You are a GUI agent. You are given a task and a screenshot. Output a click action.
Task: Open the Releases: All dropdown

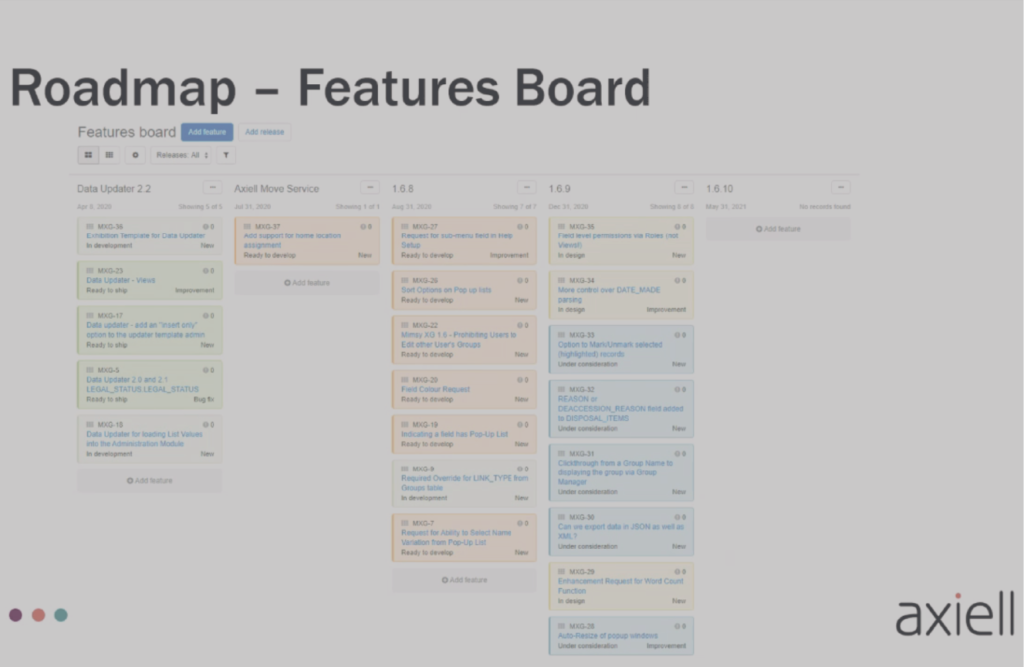tap(180, 155)
